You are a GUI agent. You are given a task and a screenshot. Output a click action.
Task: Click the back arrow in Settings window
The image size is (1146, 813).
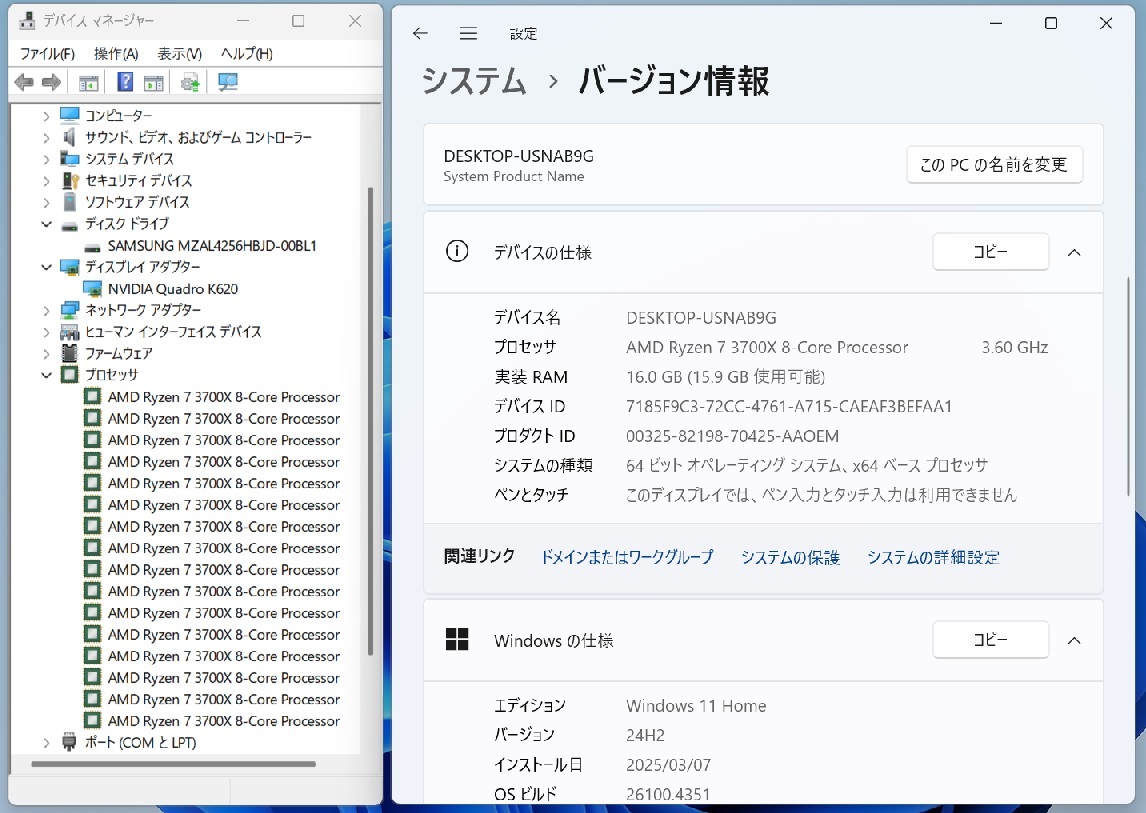pos(420,34)
